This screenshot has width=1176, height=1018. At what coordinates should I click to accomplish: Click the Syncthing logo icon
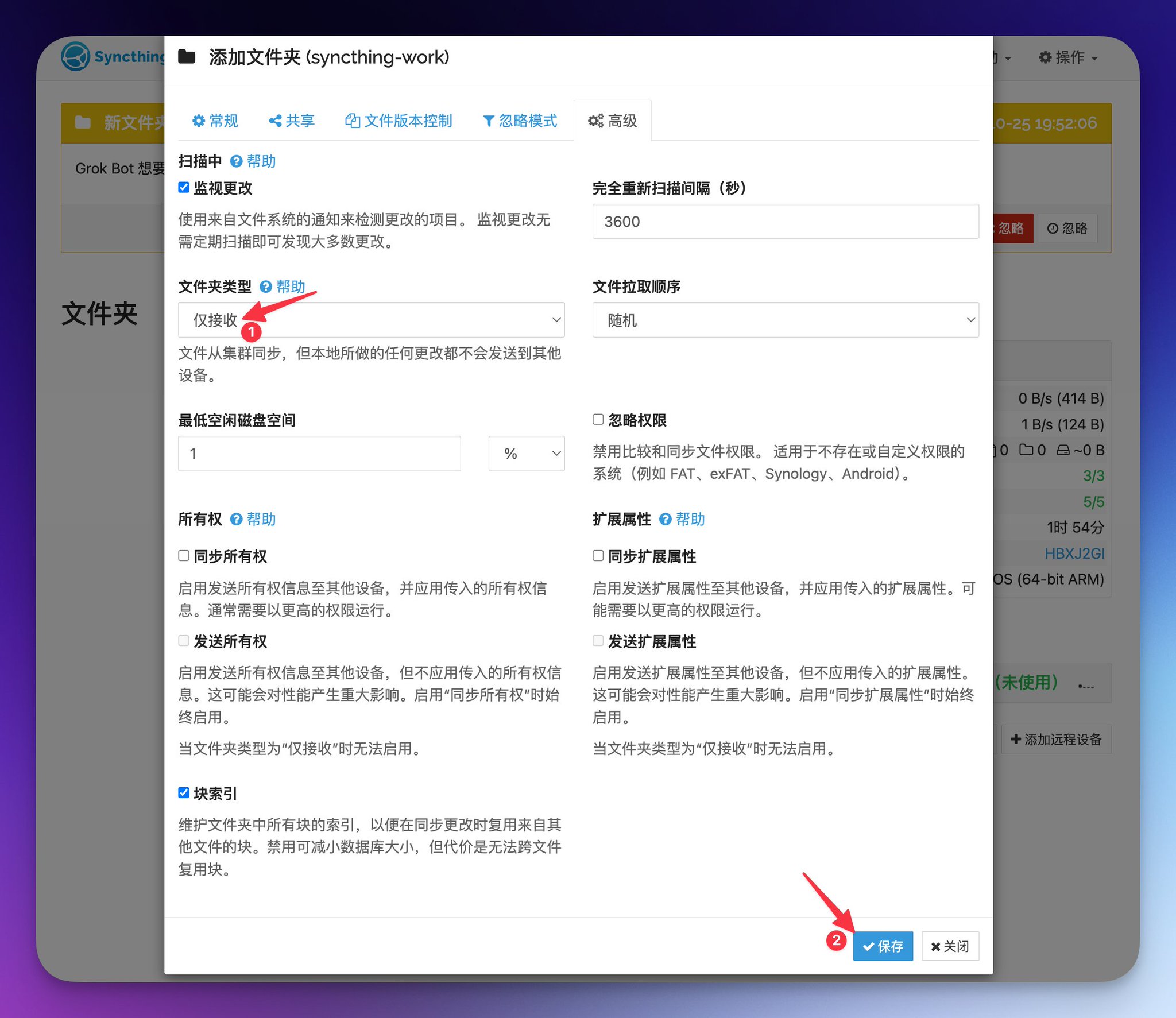(x=75, y=56)
